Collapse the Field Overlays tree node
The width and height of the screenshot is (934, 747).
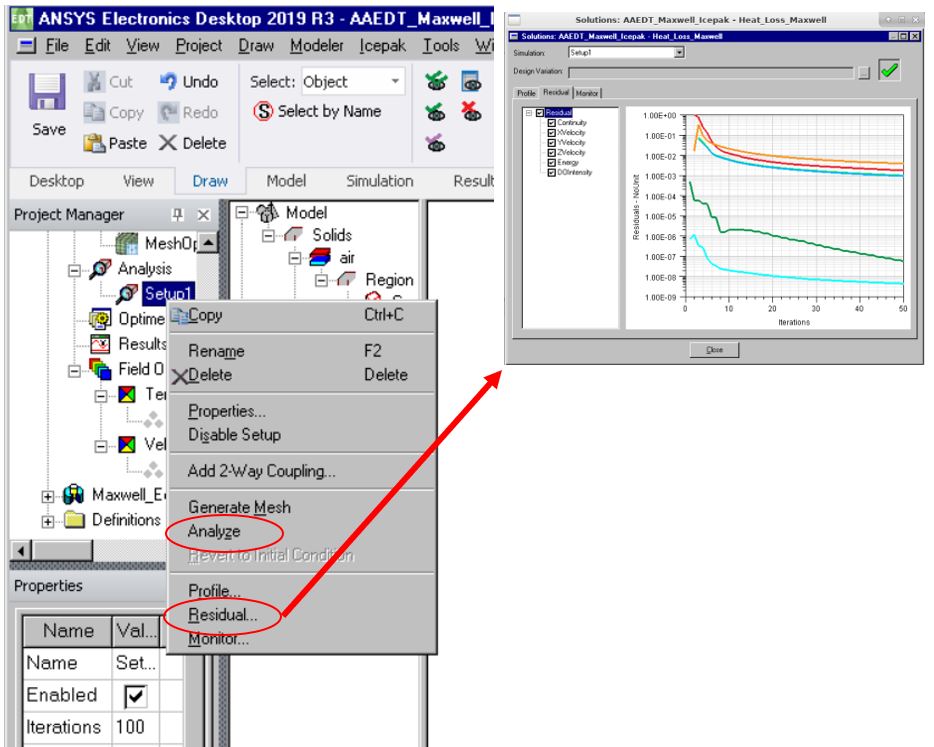click(74, 371)
